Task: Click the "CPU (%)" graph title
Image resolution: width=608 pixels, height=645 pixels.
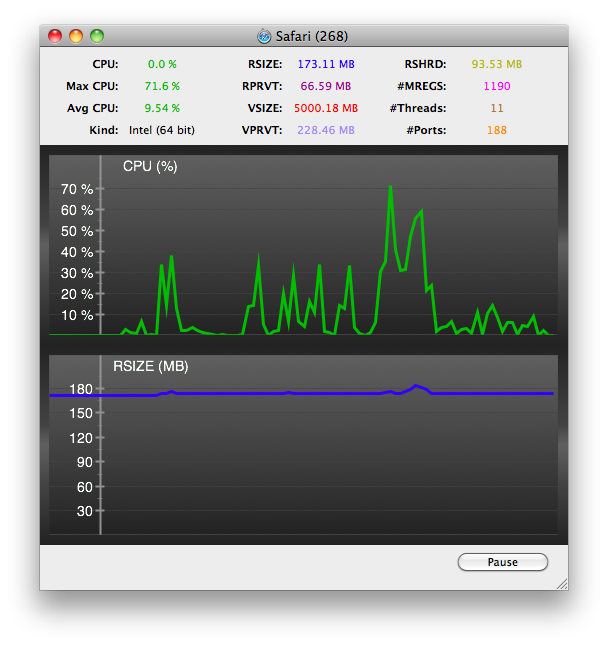Action: (x=150, y=166)
